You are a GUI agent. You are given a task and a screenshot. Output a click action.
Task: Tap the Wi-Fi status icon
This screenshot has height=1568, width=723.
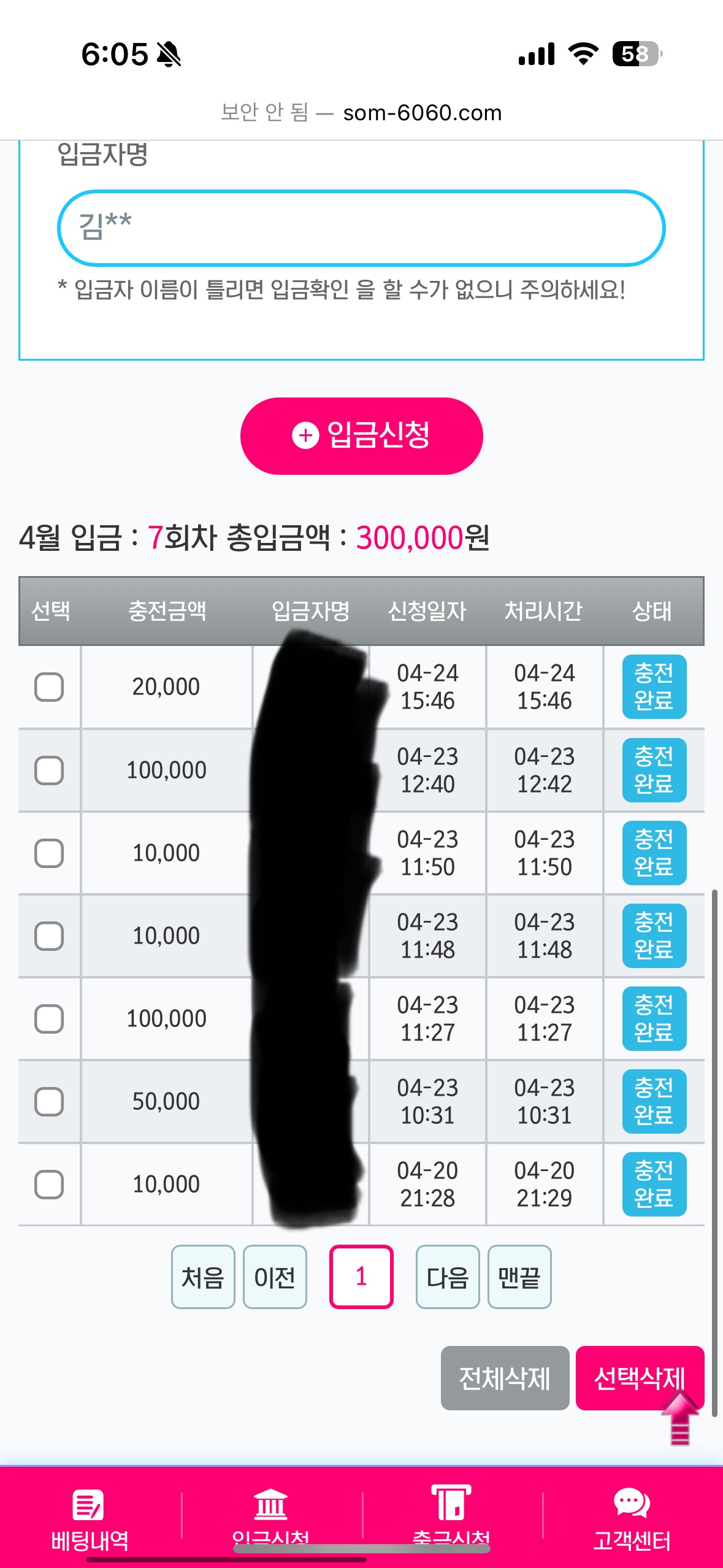coord(583,54)
